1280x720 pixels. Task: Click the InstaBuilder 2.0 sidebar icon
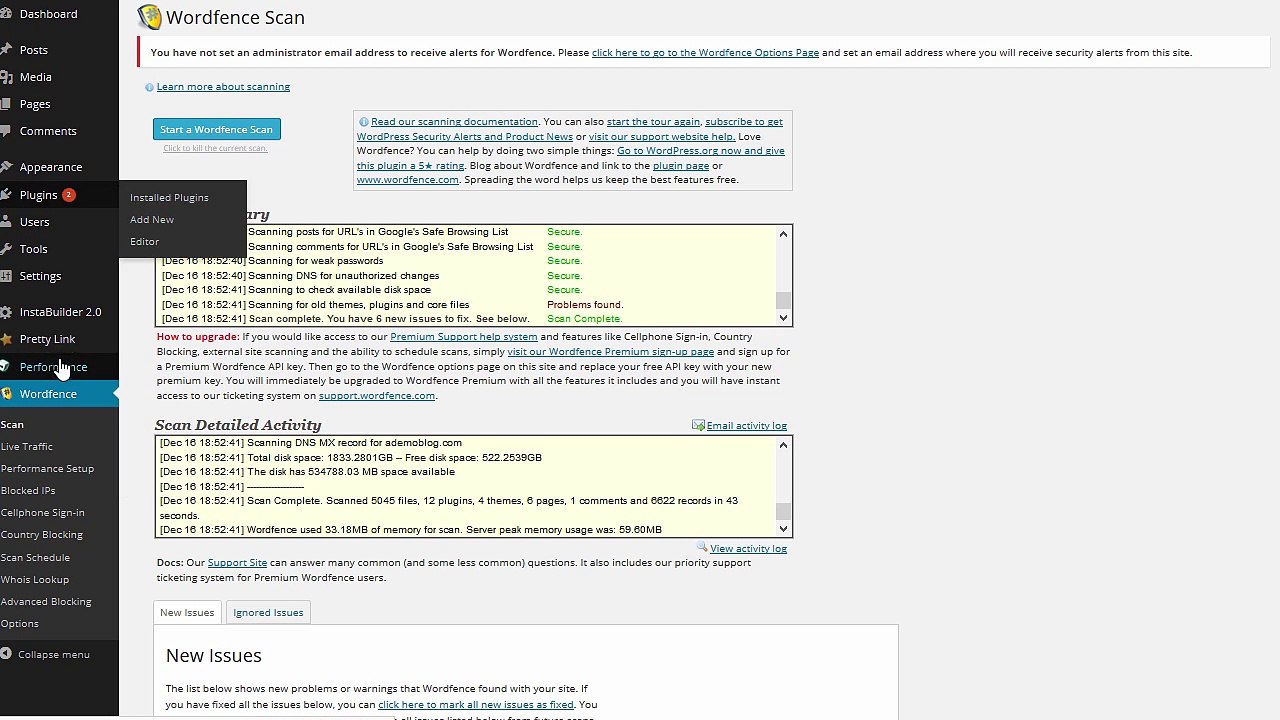6,312
